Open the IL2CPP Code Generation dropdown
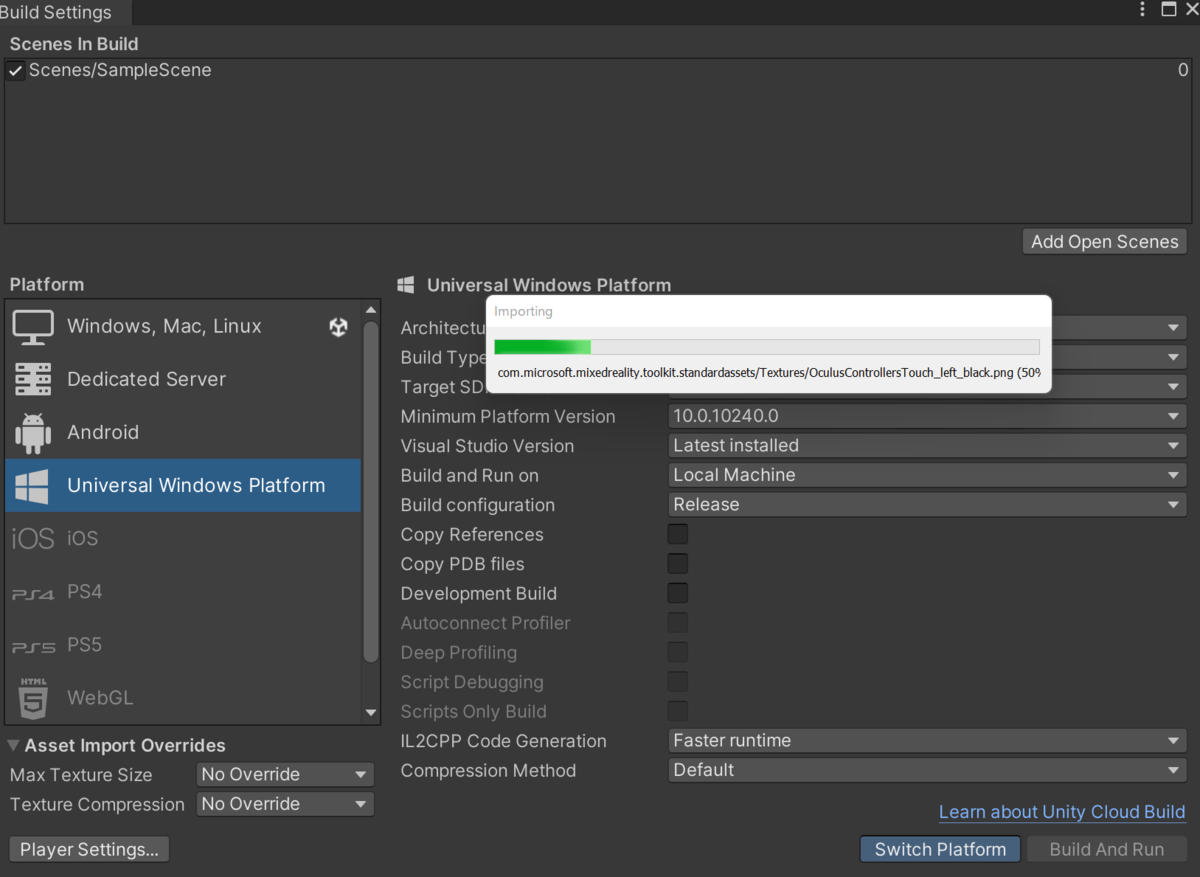1200x877 pixels. pyautogui.click(x=927, y=741)
